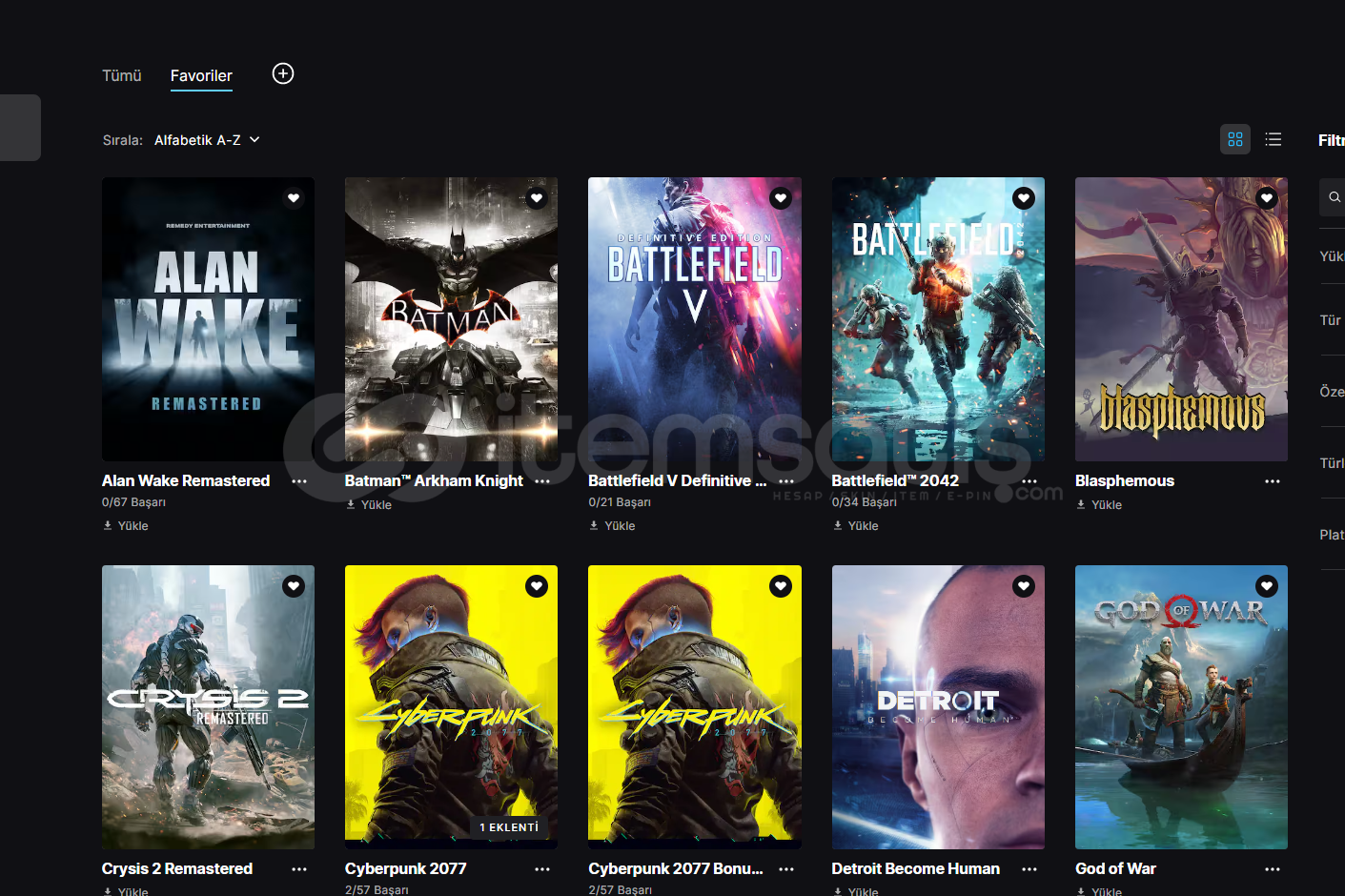Open options menu for Cyberpunk 2077
This screenshot has height=896, width=1345.
pos(542,869)
